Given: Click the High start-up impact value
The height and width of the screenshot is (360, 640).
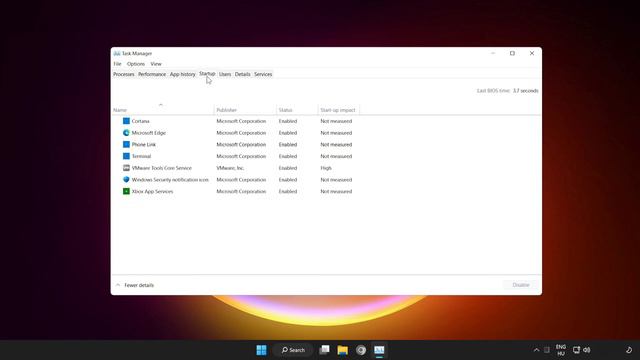Looking at the screenshot, I should [x=326, y=168].
